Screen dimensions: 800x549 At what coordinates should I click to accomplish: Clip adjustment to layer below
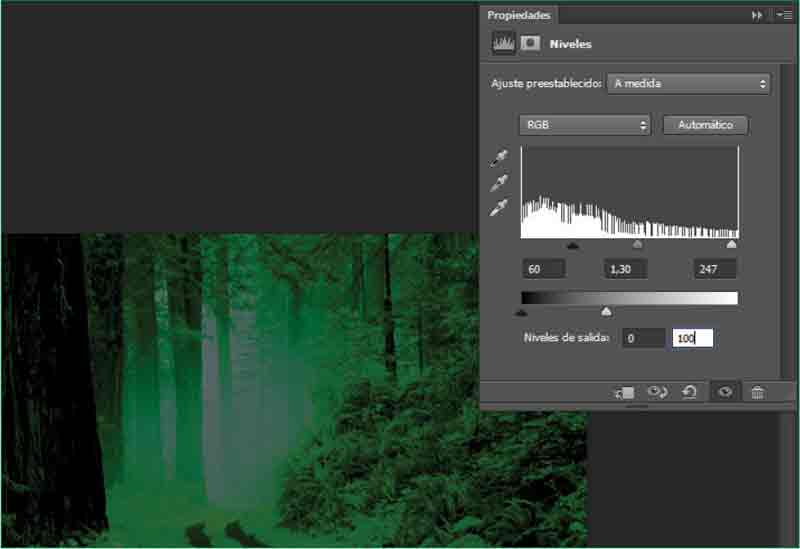(x=625, y=393)
